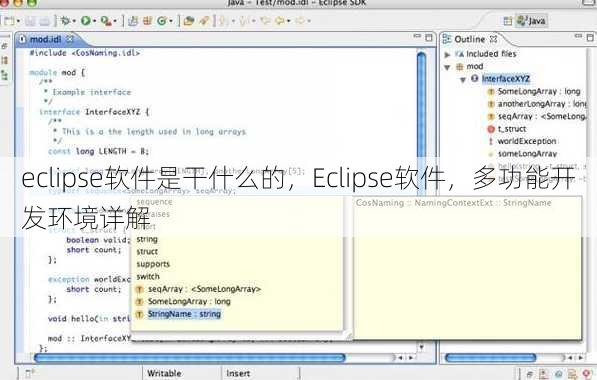Click the 'Writable' status bar field
Image resolution: width=597 pixels, height=380 pixels.
click(x=164, y=374)
